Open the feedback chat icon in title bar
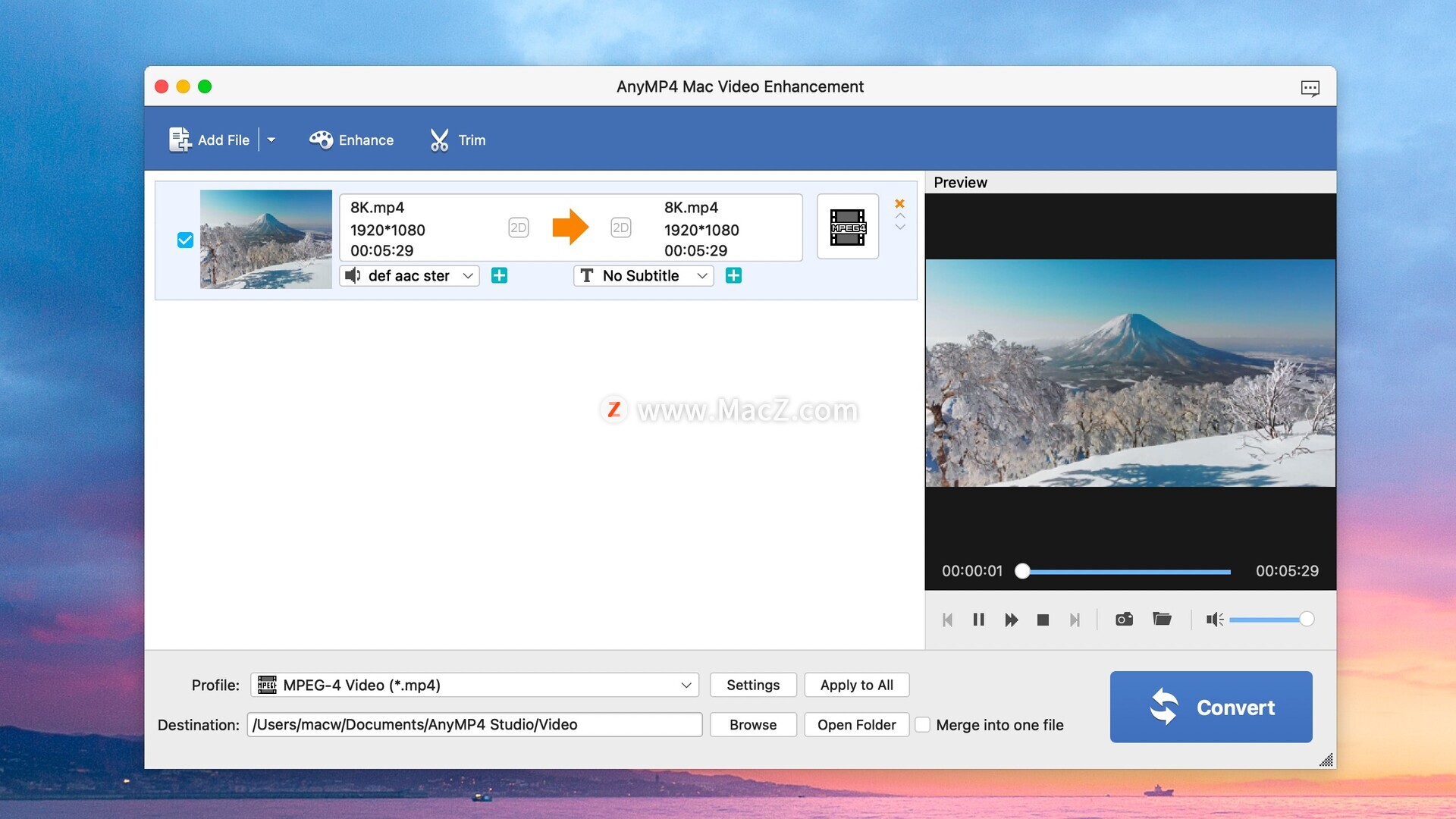 pos(1310,88)
